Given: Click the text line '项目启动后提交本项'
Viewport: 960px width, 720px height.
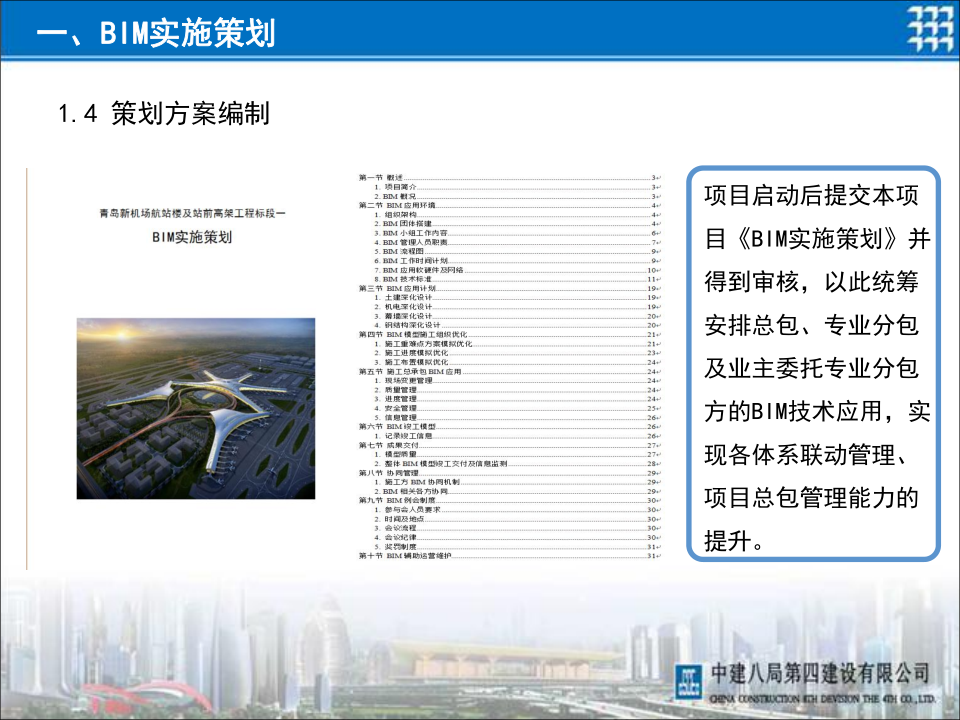Looking at the screenshot, I should tap(812, 195).
